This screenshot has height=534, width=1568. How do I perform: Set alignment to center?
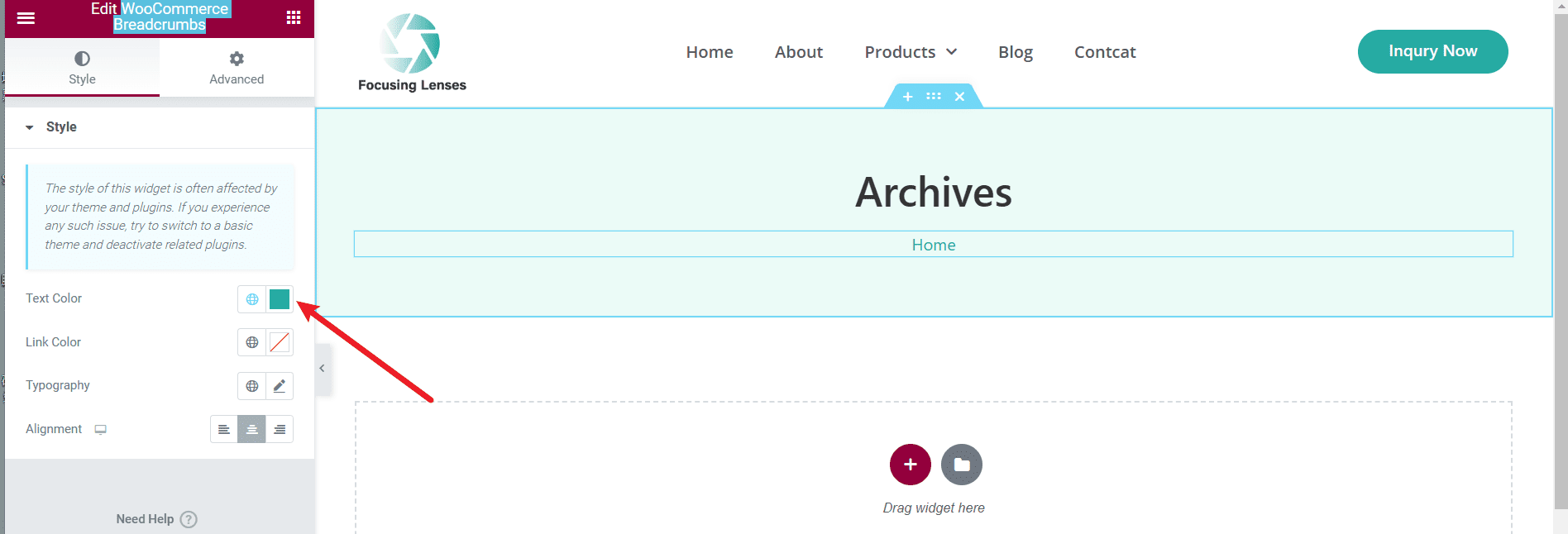(x=252, y=429)
